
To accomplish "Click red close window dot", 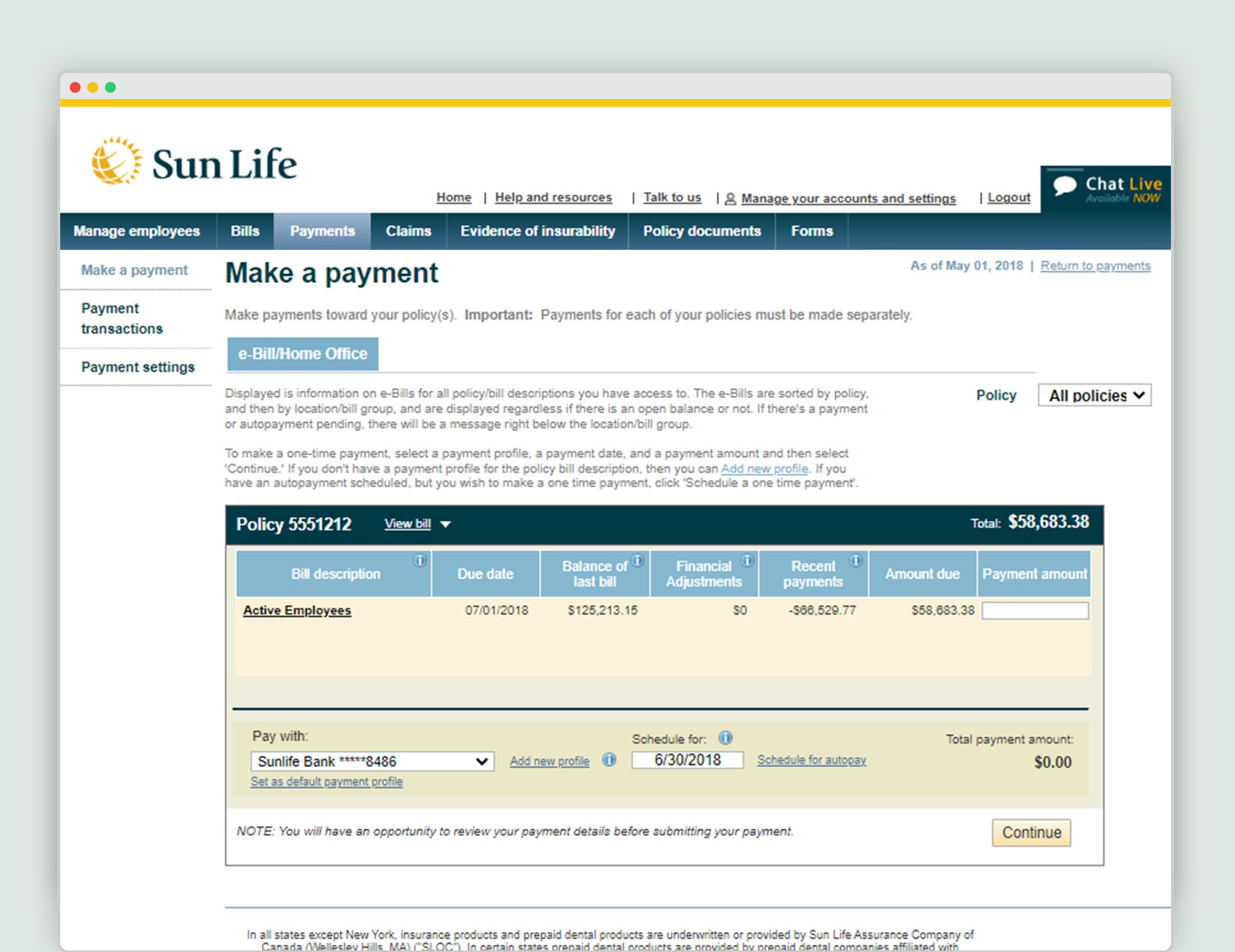I will tap(75, 88).
